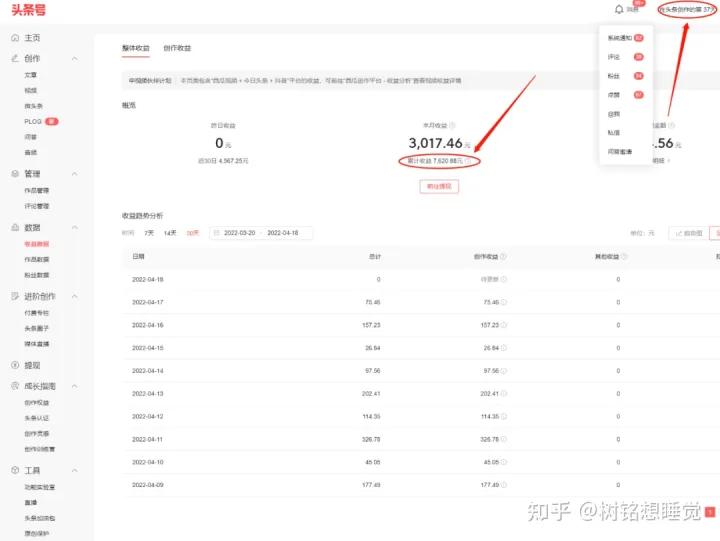Click the 管理 section icon in sidebar
This screenshot has width=720, height=541.
15,174
